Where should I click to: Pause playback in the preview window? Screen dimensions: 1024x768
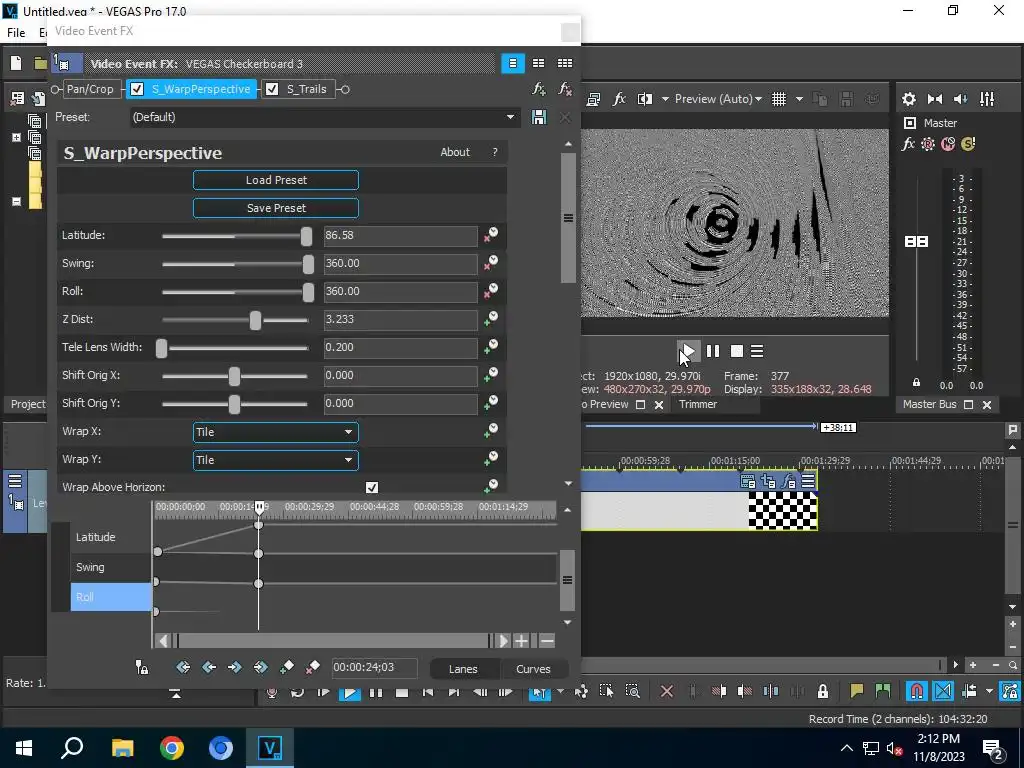pyautogui.click(x=712, y=351)
